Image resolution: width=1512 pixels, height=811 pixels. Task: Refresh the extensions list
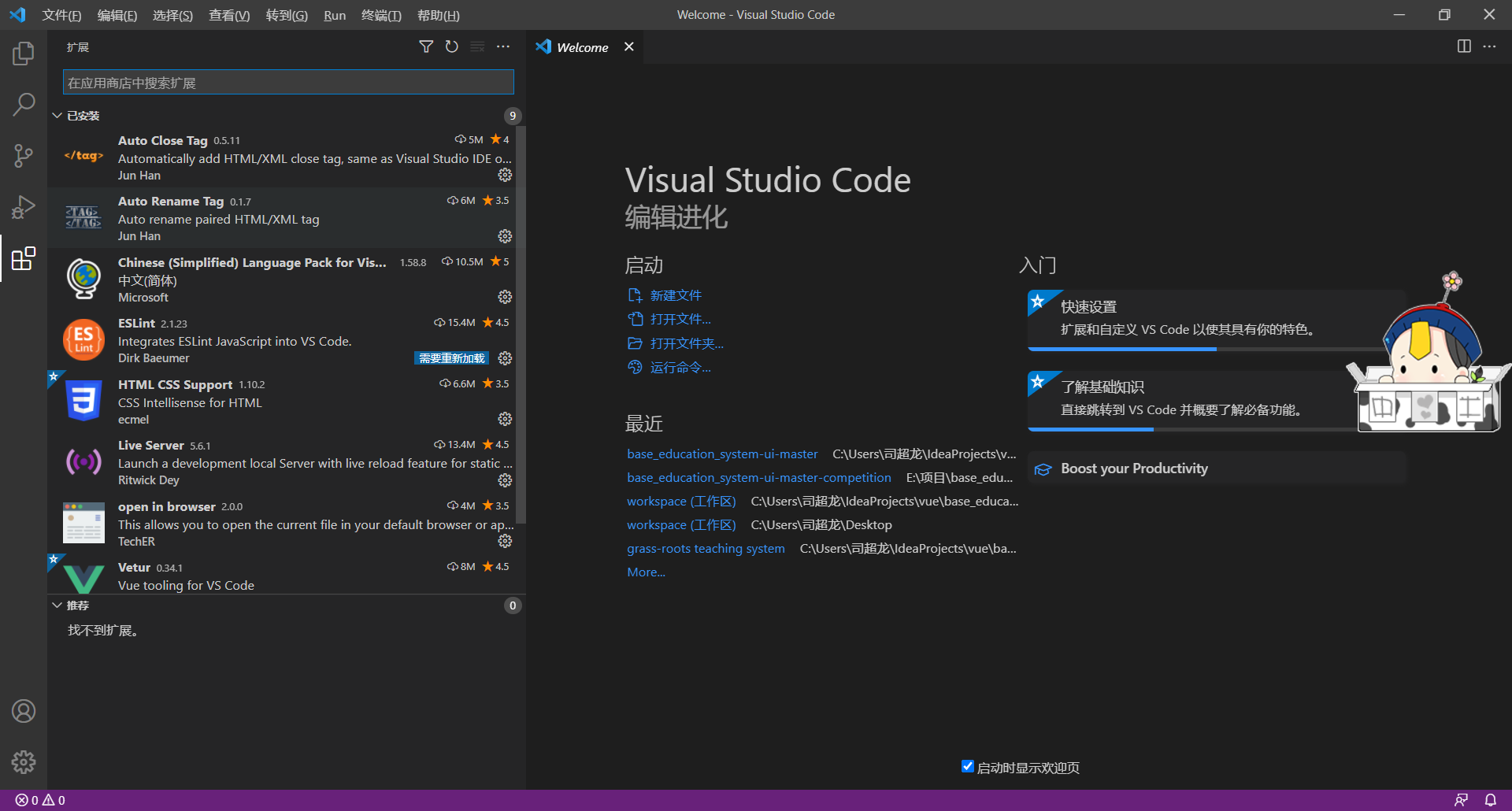[x=451, y=47]
